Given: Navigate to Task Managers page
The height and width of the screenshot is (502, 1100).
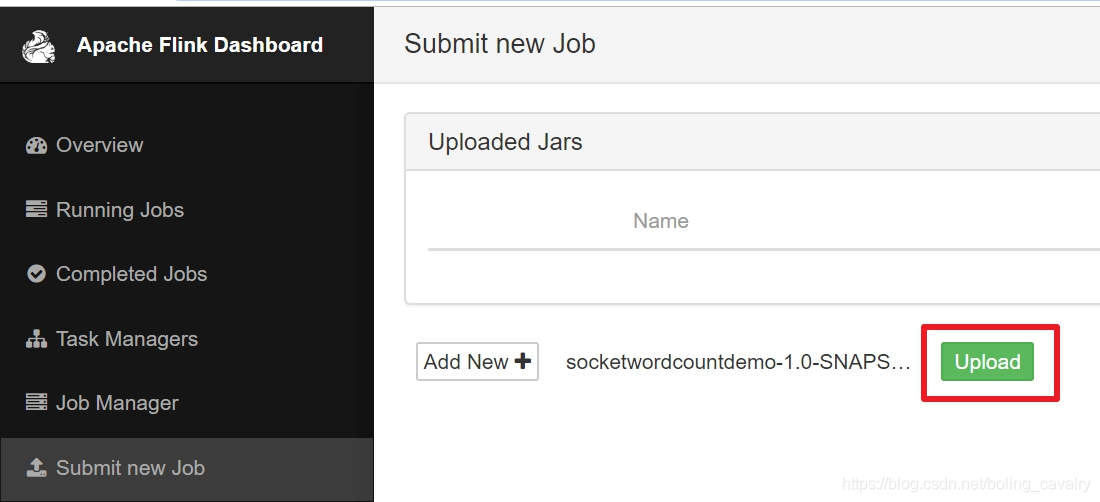Looking at the screenshot, I should pos(126,339).
